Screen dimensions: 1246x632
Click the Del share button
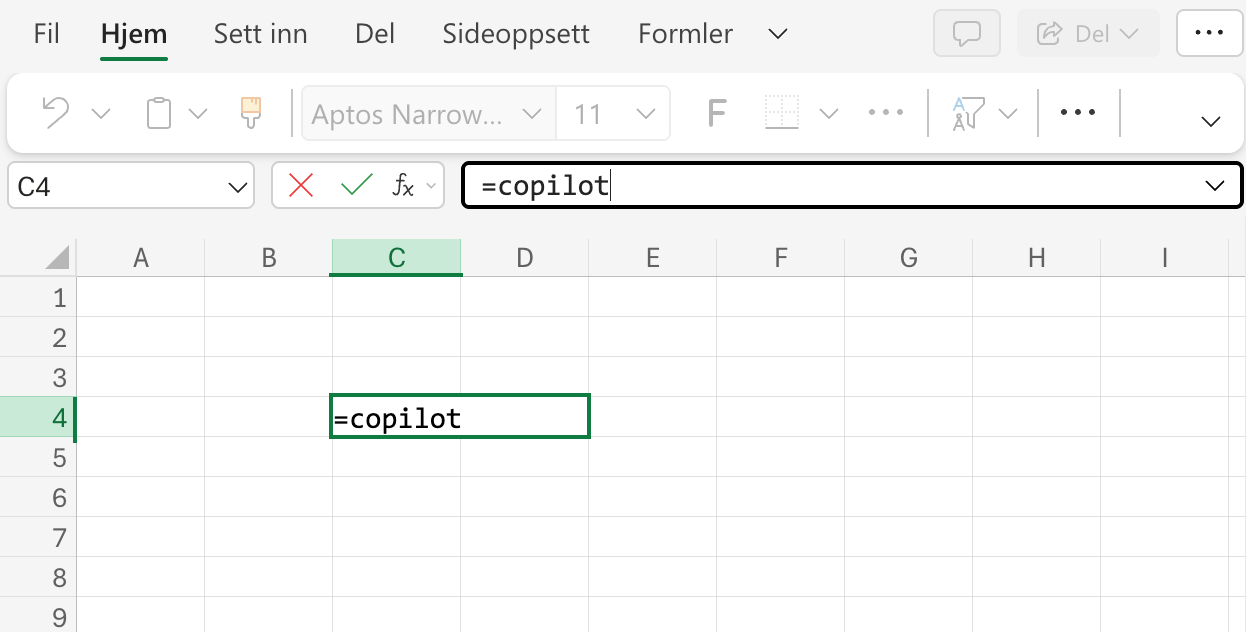pos(1089,34)
